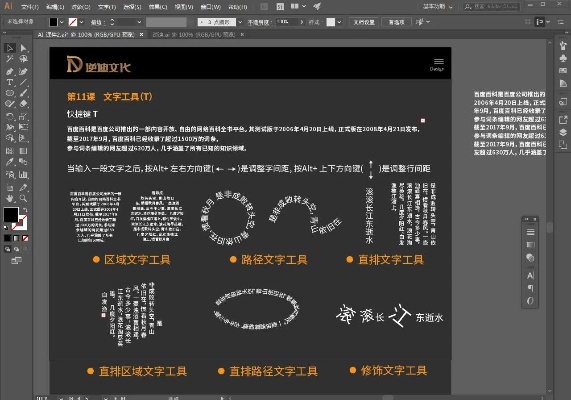Image resolution: width=571 pixels, height=400 pixels.
Task: Select the Shape Builder tool
Action: click(10, 138)
